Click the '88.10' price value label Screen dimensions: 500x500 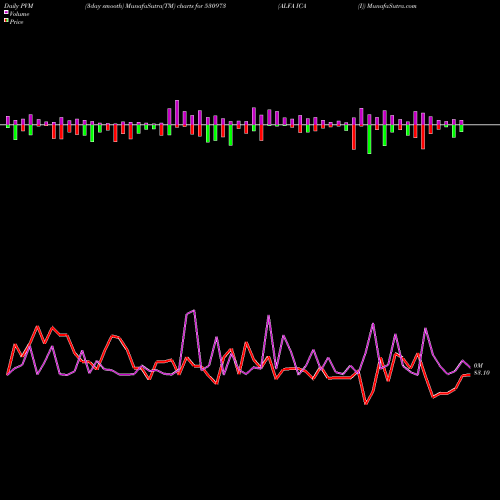coord(482,373)
